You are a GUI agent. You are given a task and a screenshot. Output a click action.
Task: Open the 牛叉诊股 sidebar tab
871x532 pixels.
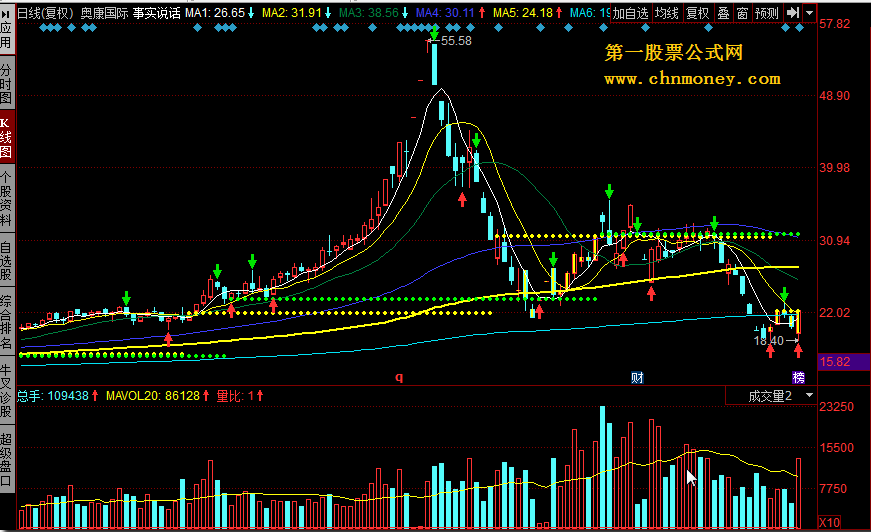[x=7, y=391]
